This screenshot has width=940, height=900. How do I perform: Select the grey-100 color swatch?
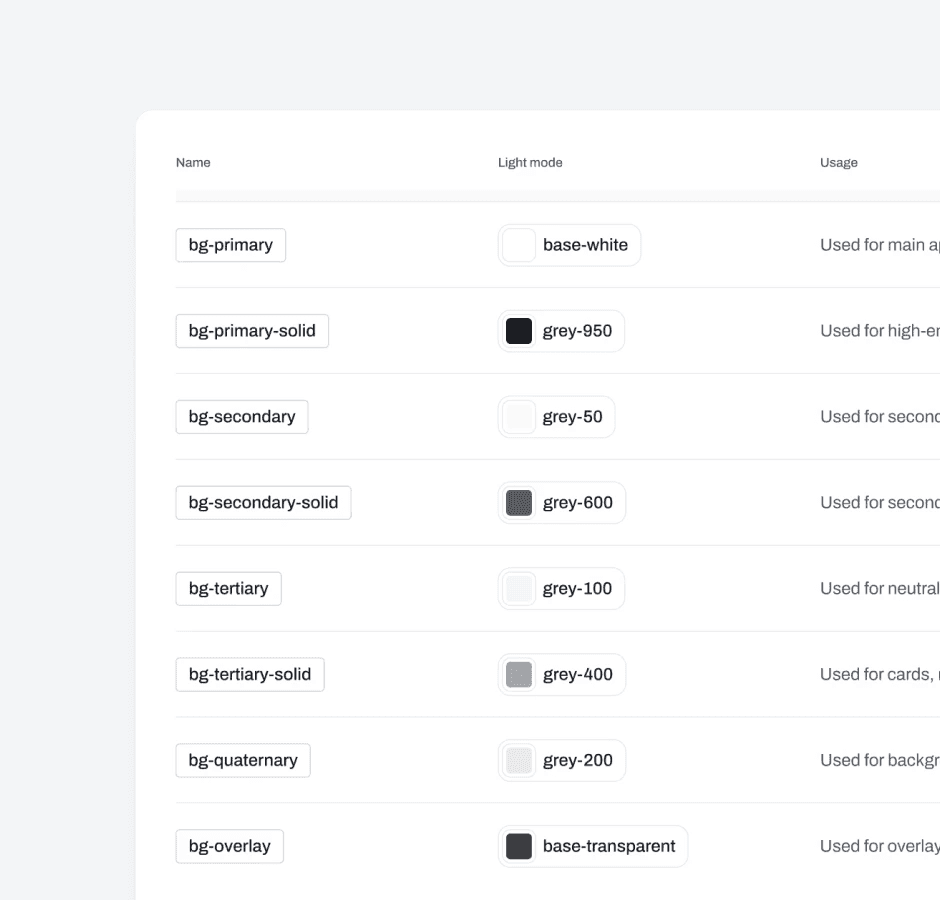point(519,589)
